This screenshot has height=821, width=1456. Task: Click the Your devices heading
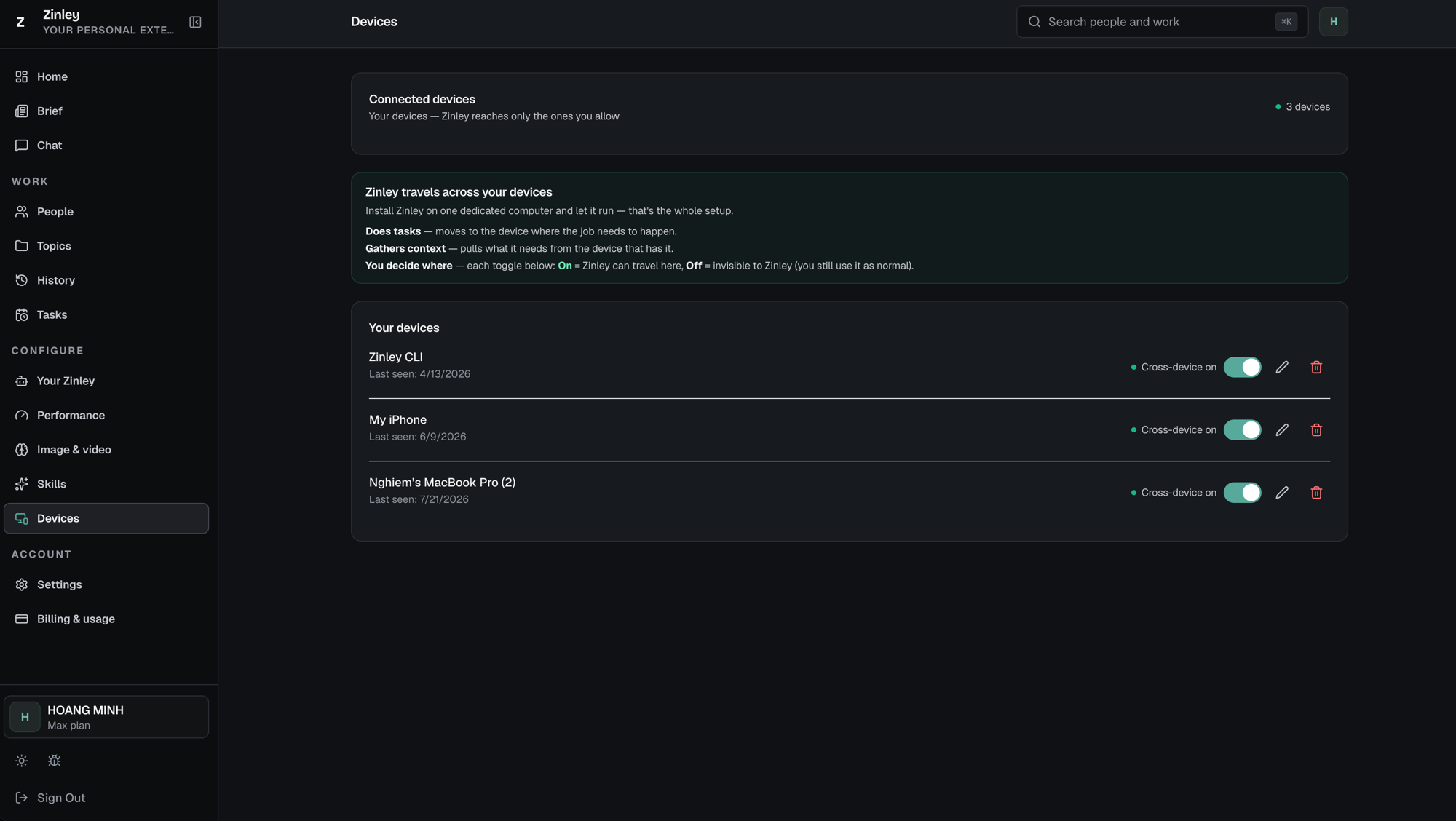[404, 328]
